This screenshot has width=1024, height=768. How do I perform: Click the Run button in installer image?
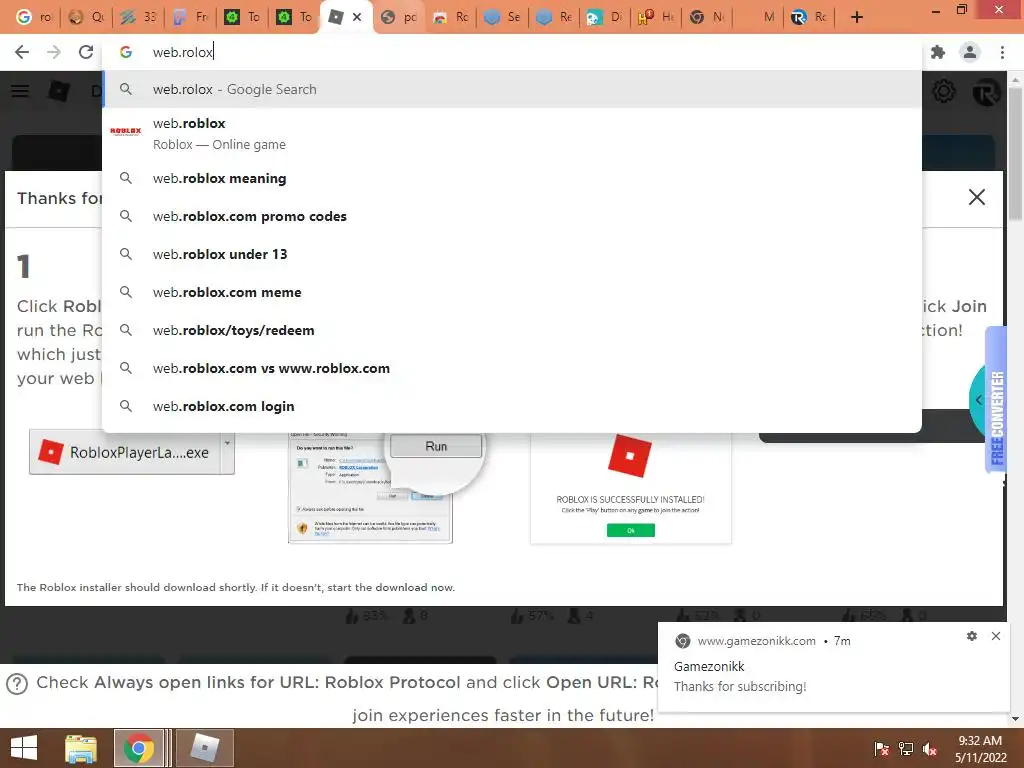(x=436, y=447)
